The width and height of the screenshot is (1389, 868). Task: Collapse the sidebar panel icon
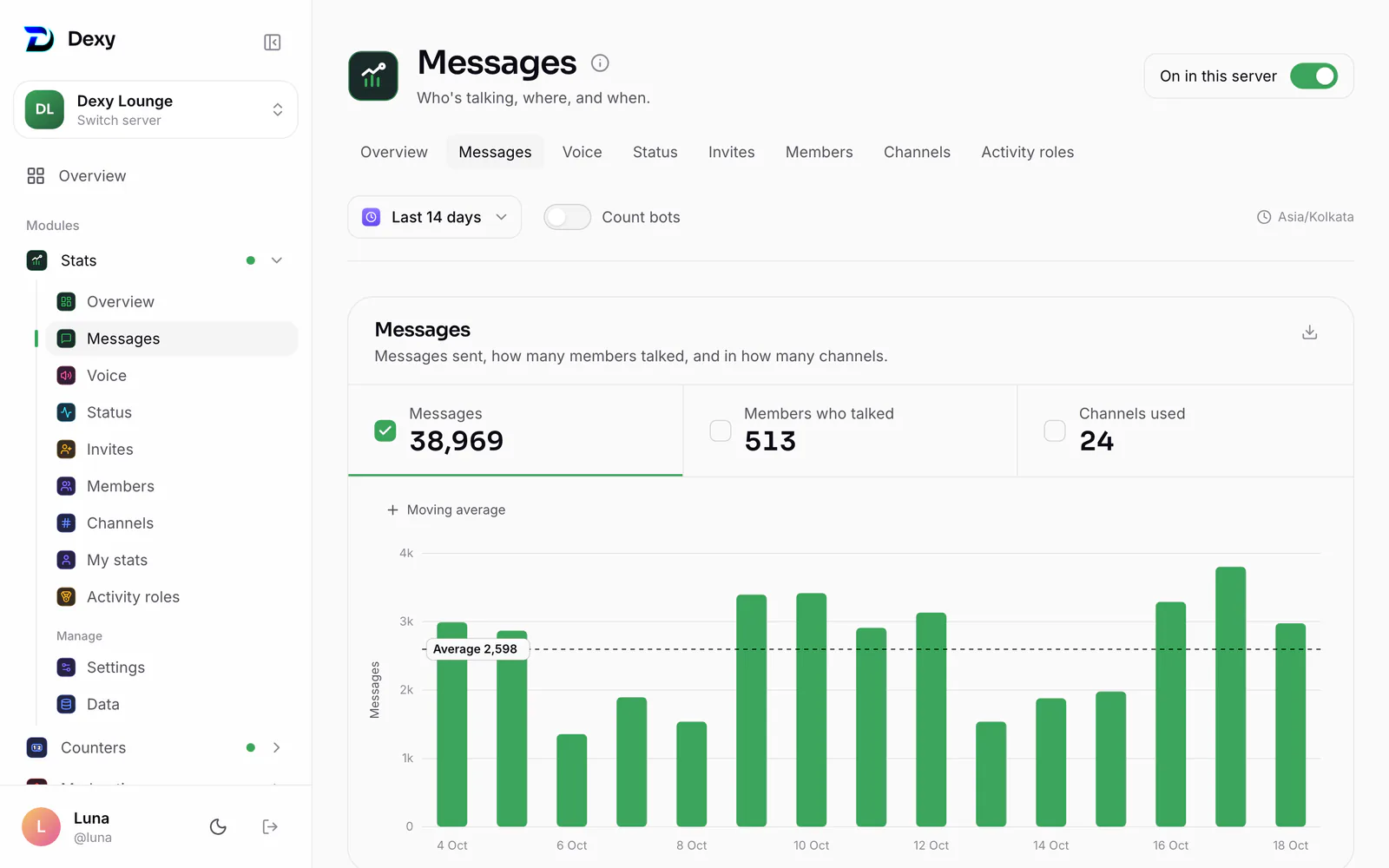tap(272, 43)
